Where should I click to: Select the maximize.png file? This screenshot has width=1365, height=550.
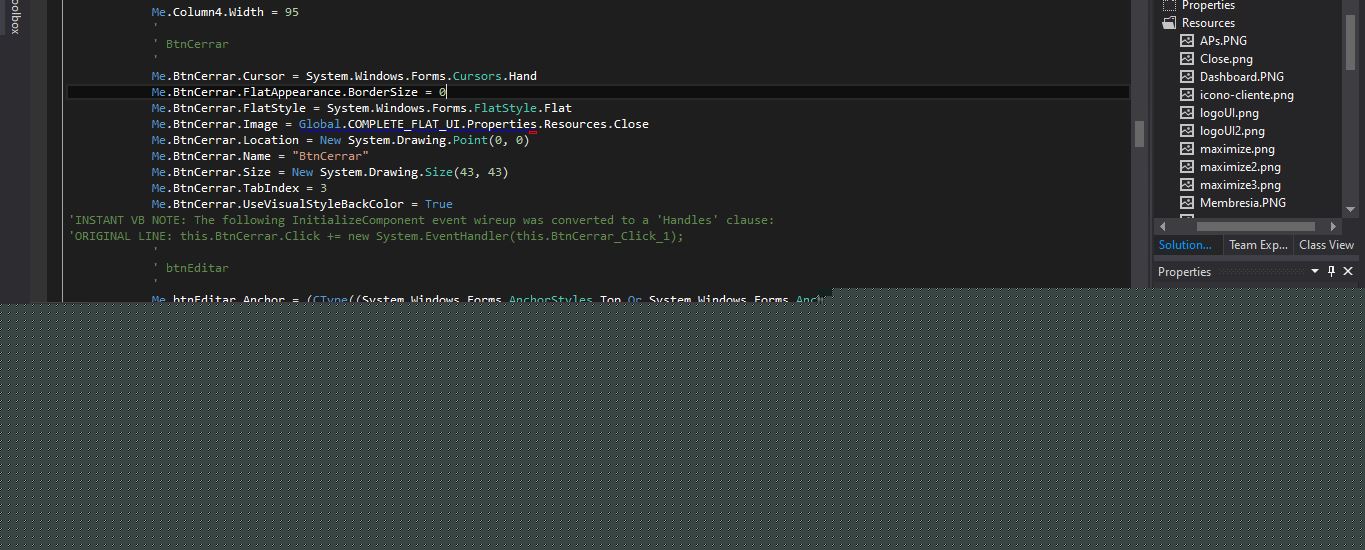(x=1237, y=149)
